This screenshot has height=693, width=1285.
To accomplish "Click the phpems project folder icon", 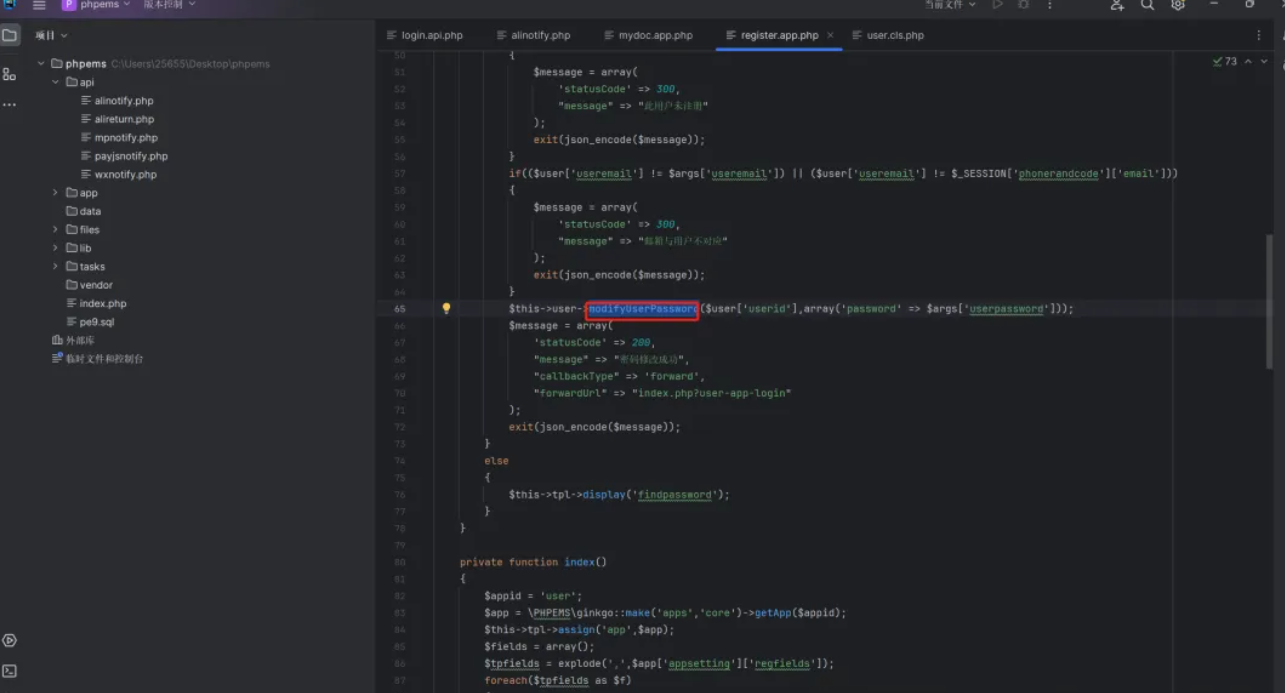I will pos(57,64).
